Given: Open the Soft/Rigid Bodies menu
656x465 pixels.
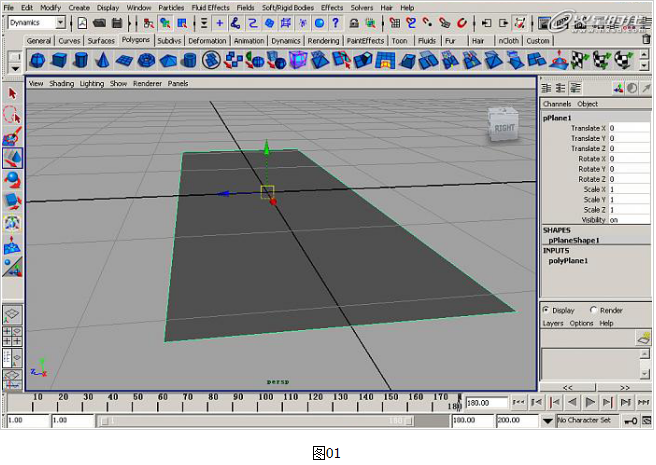Looking at the screenshot, I should 288,8.
